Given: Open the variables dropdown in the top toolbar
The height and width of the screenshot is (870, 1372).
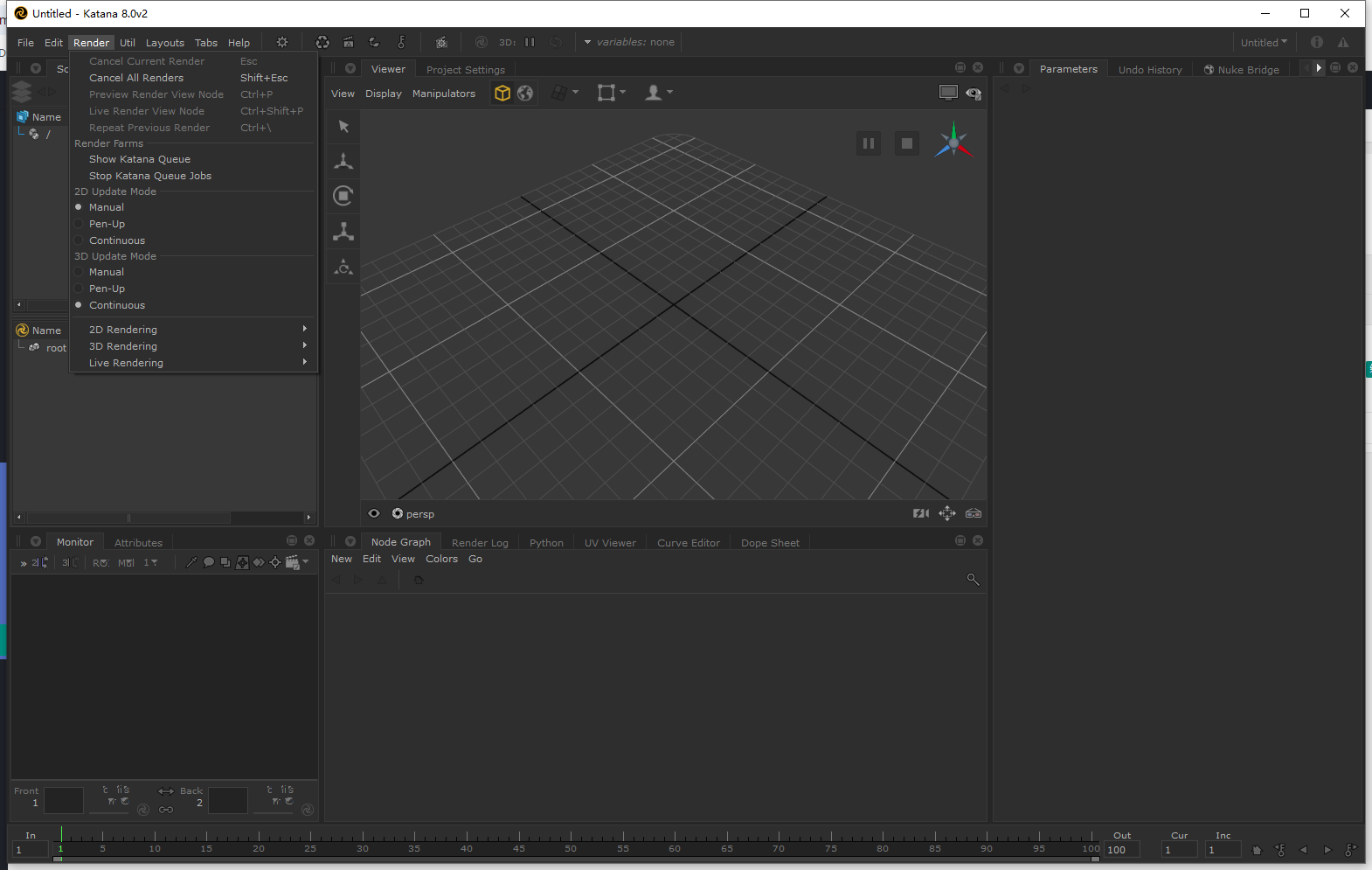Looking at the screenshot, I should click(x=587, y=42).
